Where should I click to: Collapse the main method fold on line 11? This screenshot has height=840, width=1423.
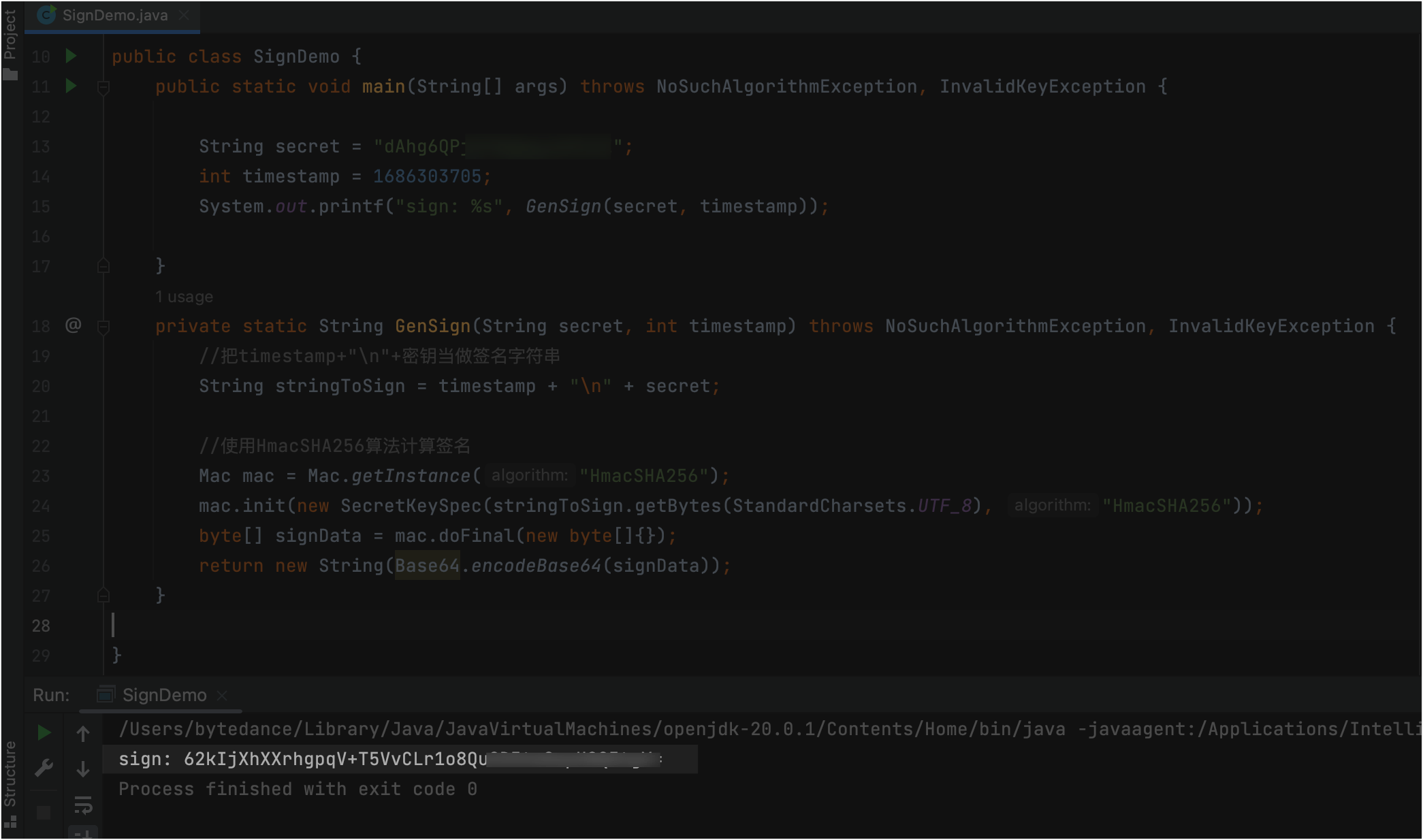click(x=103, y=87)
